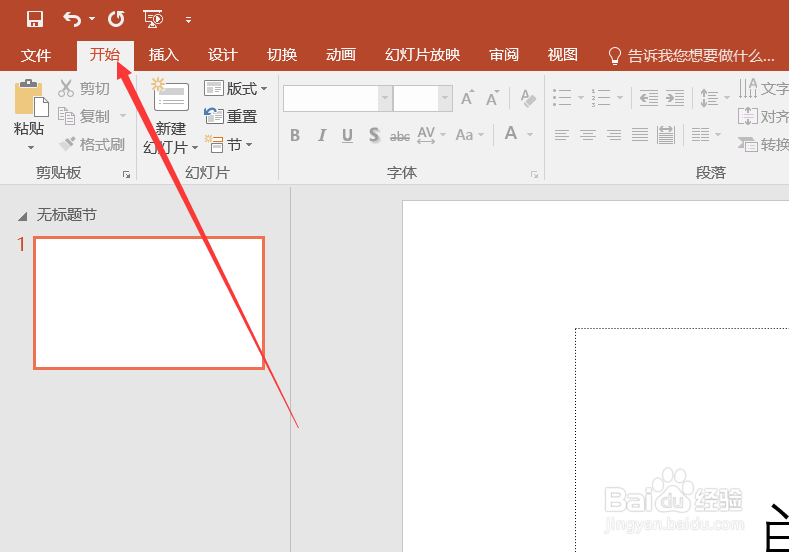789x552 pixels.
Task: Open the 文件 menu tab
Action: coord(36,55)
